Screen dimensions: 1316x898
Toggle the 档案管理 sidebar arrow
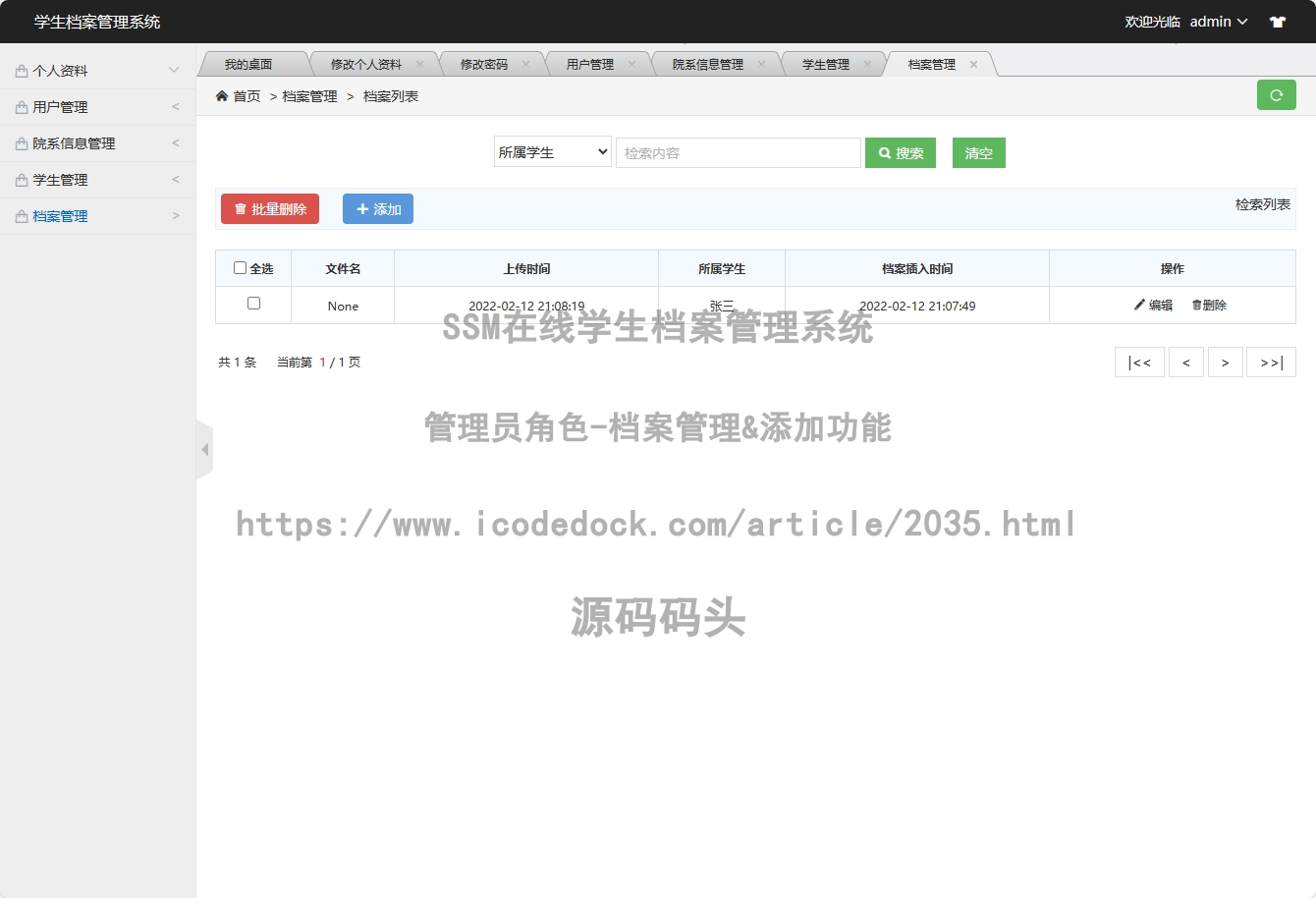(176, 215)
